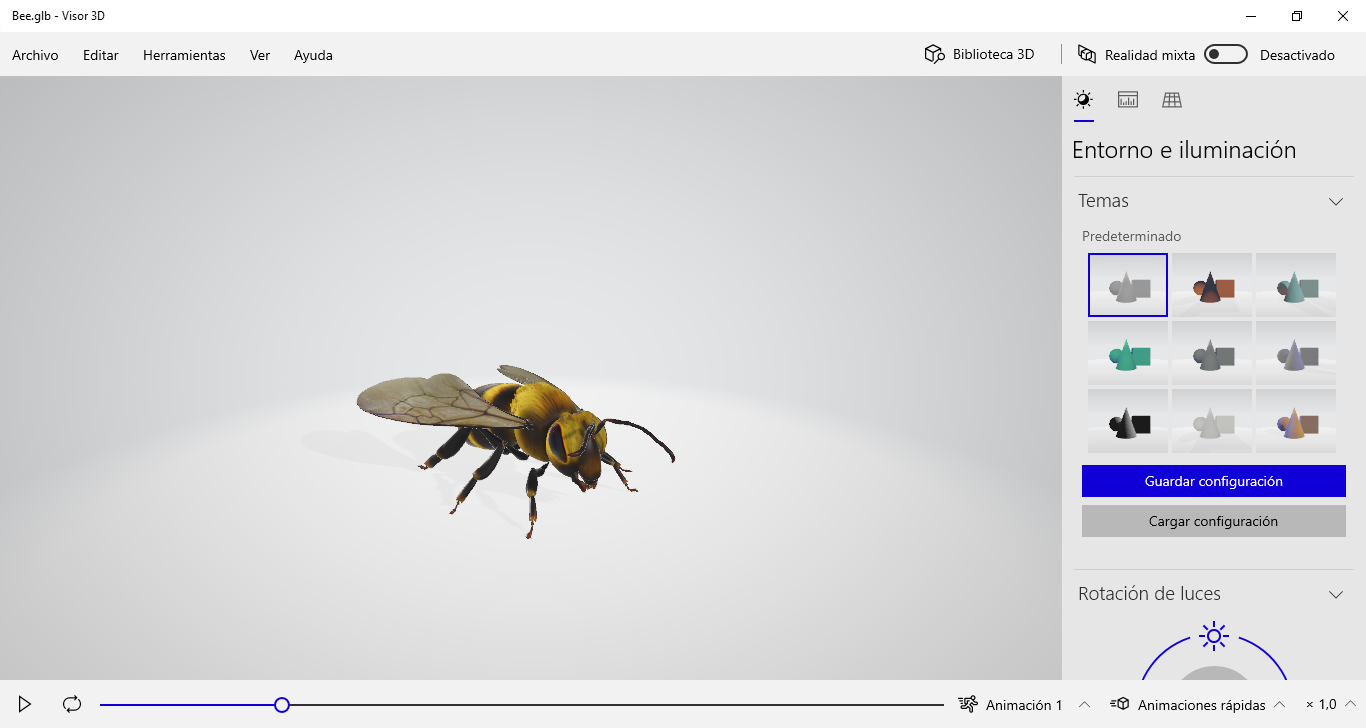Viewport: 1366px width, 728px height.
Task: Select the faded white shapes theme
Action: 1212,421
